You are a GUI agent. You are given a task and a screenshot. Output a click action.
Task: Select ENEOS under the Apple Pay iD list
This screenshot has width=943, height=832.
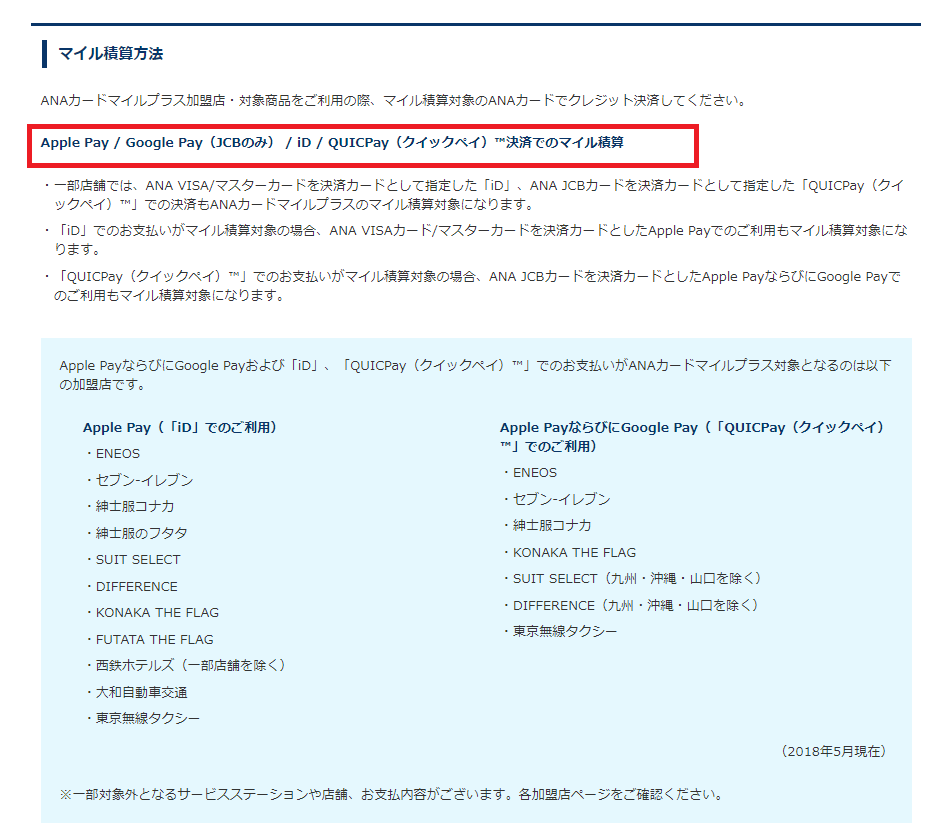click(x=118, y=454)
